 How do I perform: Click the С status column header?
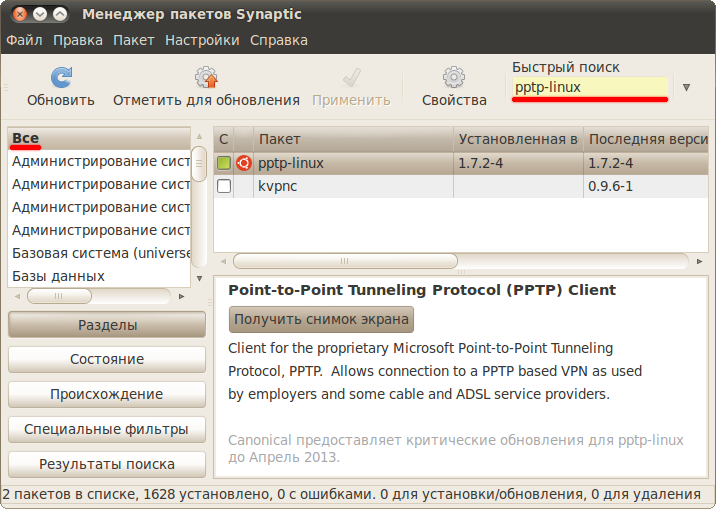pyautogui.click(x=224, y=139)
